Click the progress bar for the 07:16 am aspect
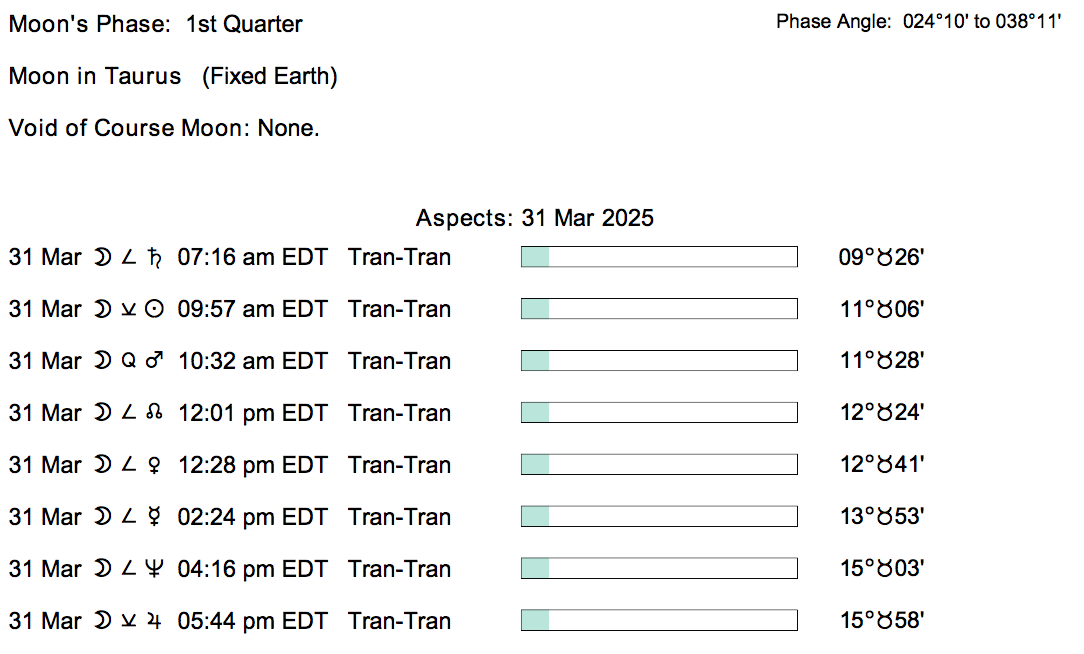 point(659,257)
